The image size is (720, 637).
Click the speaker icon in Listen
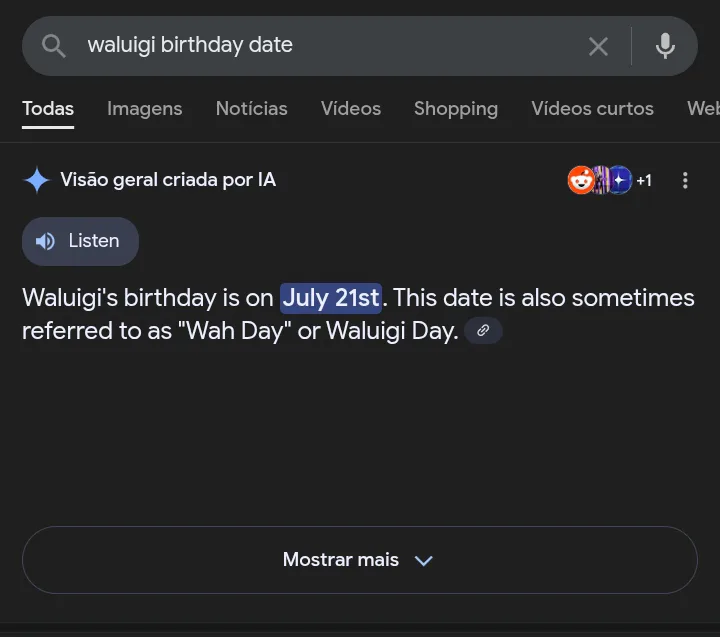click(x=45, y=241)
